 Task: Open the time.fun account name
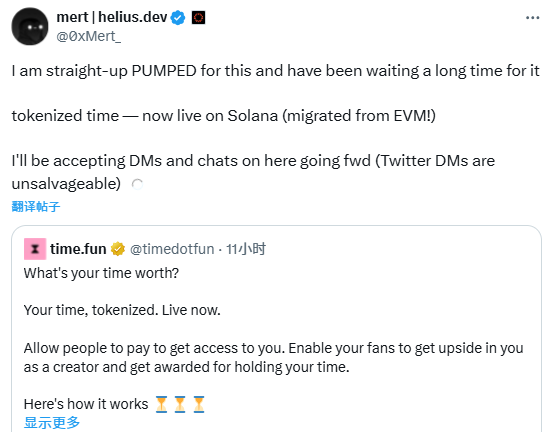tap(78, 249)
